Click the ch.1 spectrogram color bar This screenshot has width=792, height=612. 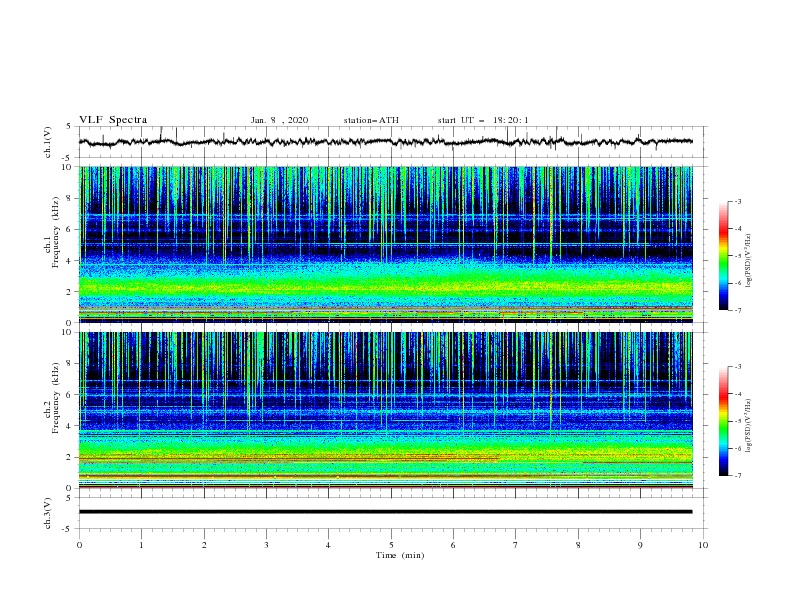tap(723, 256)
